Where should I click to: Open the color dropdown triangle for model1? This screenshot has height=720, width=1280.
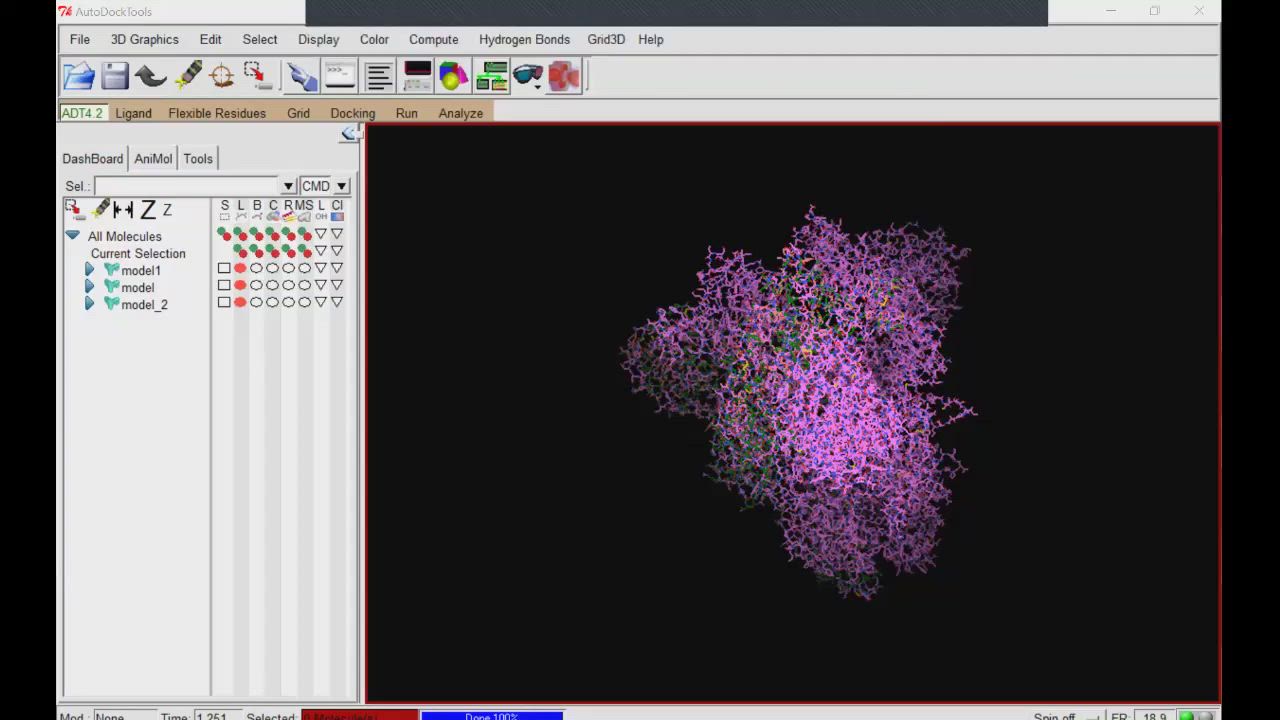[x=337, y=269]
